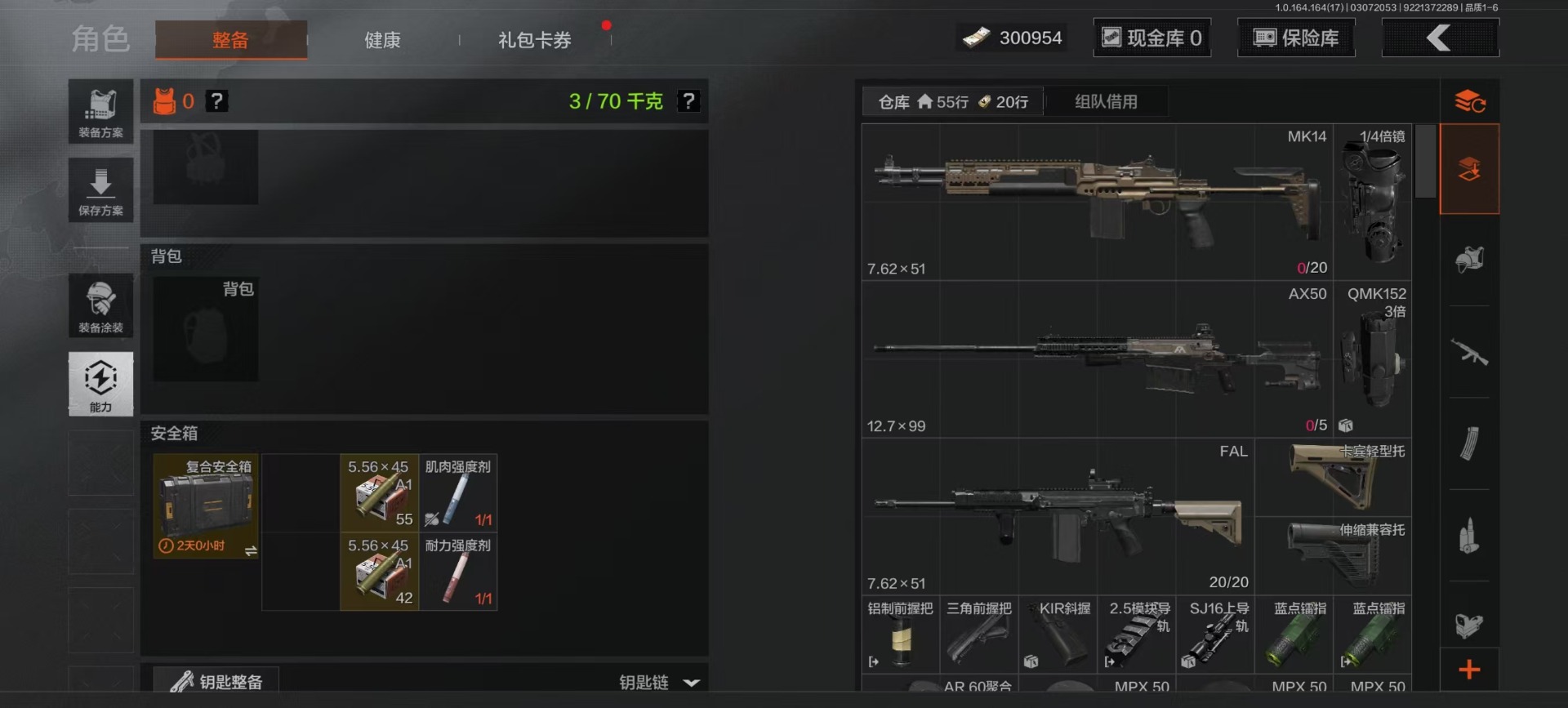Click the auto-sort stack icon above the category filters

(1469, 101)
